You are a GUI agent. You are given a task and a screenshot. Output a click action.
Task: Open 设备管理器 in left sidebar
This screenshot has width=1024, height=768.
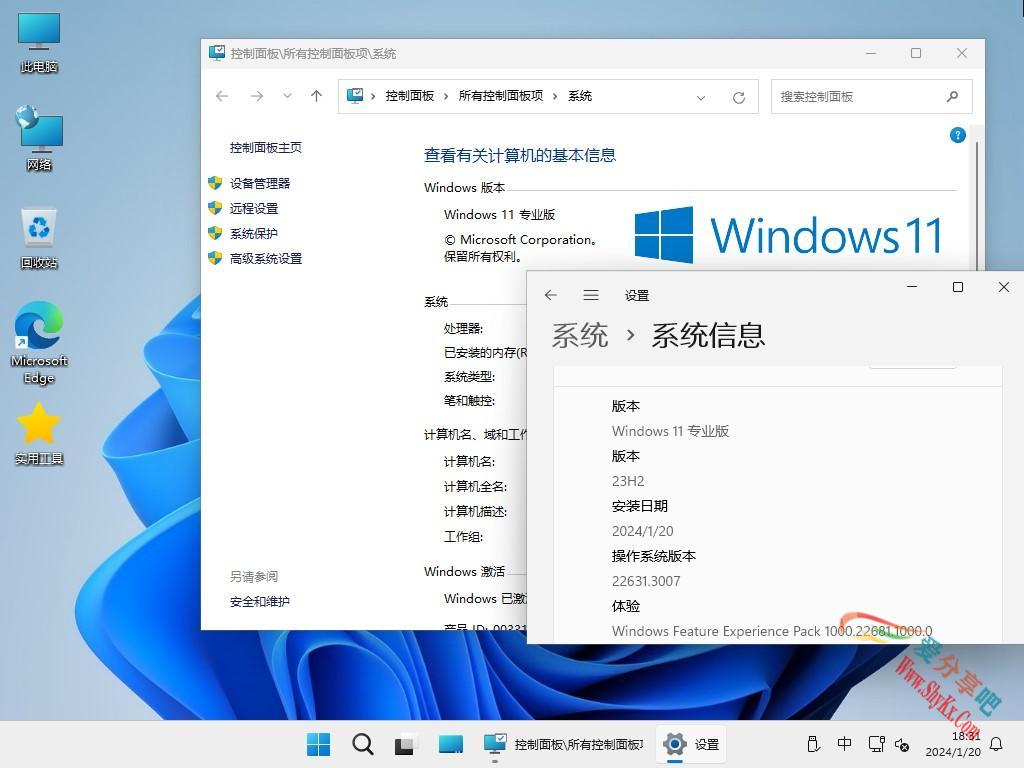pyautogui.click(x=260, y=184)
